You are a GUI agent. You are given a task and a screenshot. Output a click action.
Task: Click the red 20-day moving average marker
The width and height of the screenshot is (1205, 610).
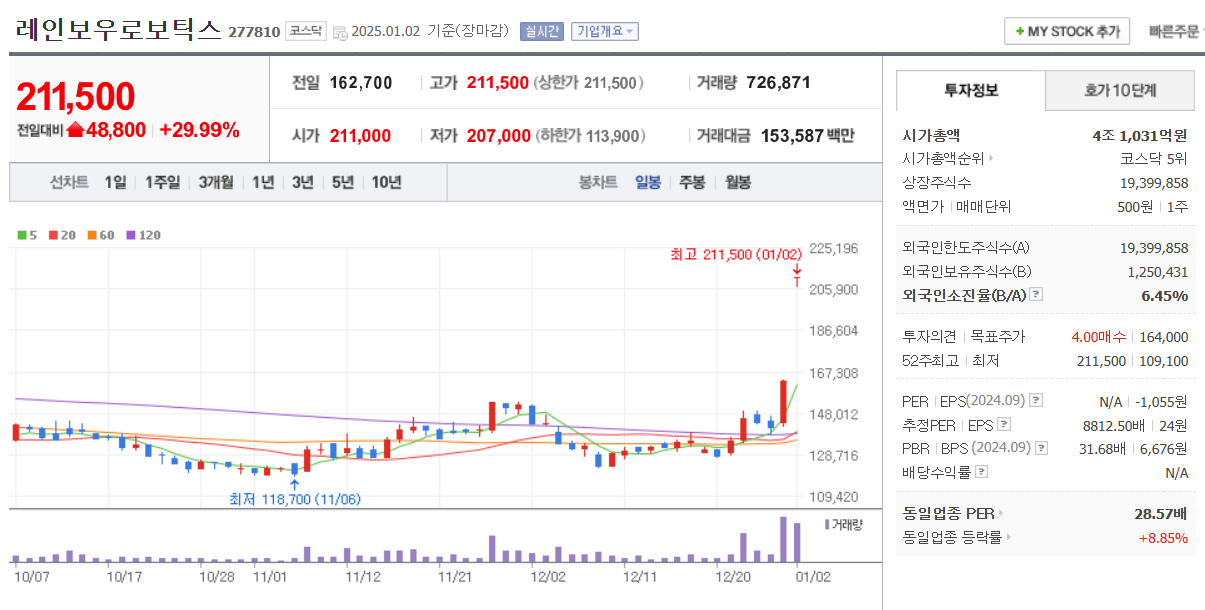53,236
